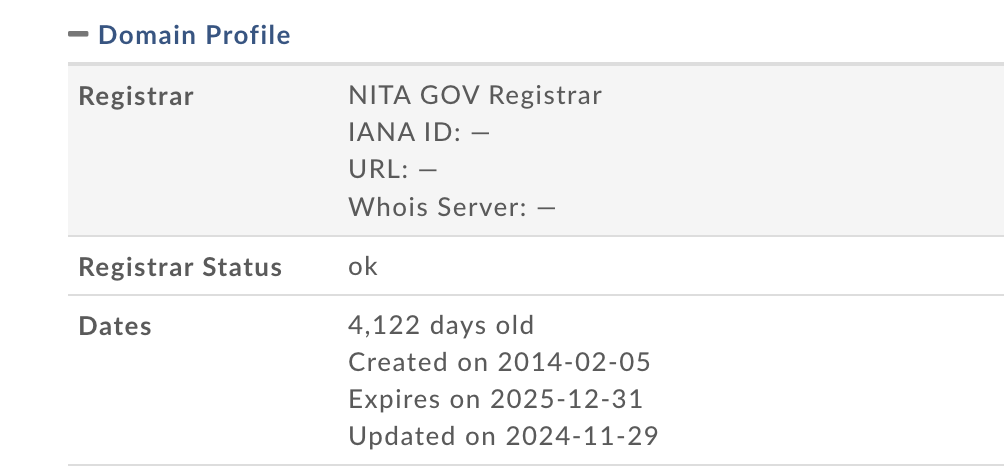Click the IANA ID label text
Screen dimensions: 1004x472
click(405, 132)
